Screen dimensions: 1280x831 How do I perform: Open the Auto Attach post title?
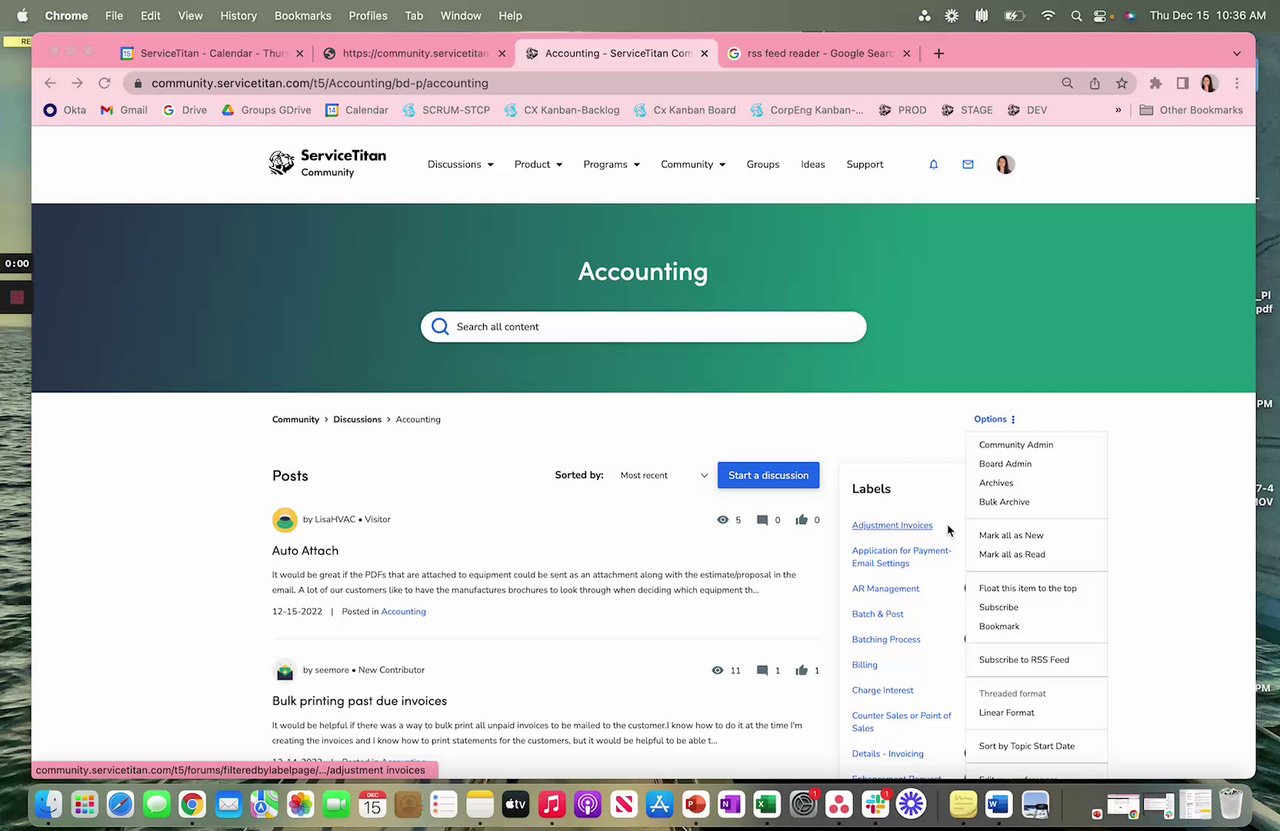(305, 550)
